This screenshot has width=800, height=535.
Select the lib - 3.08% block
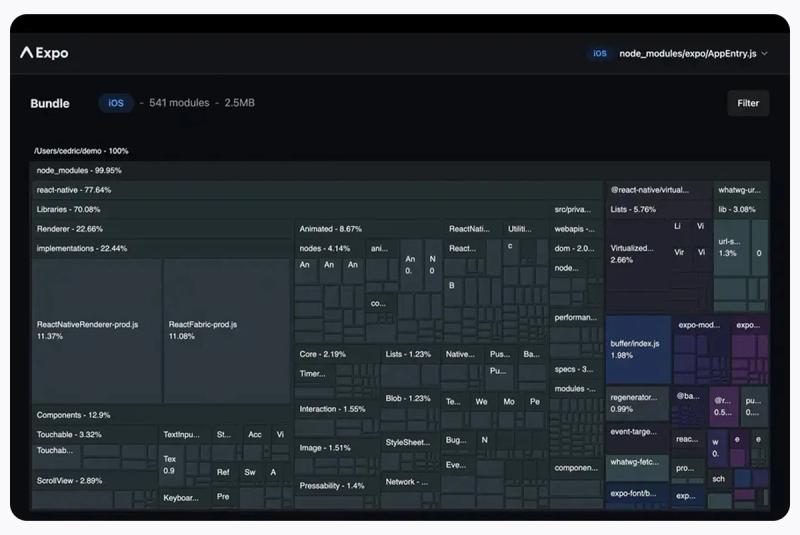(x=741, y=209)
